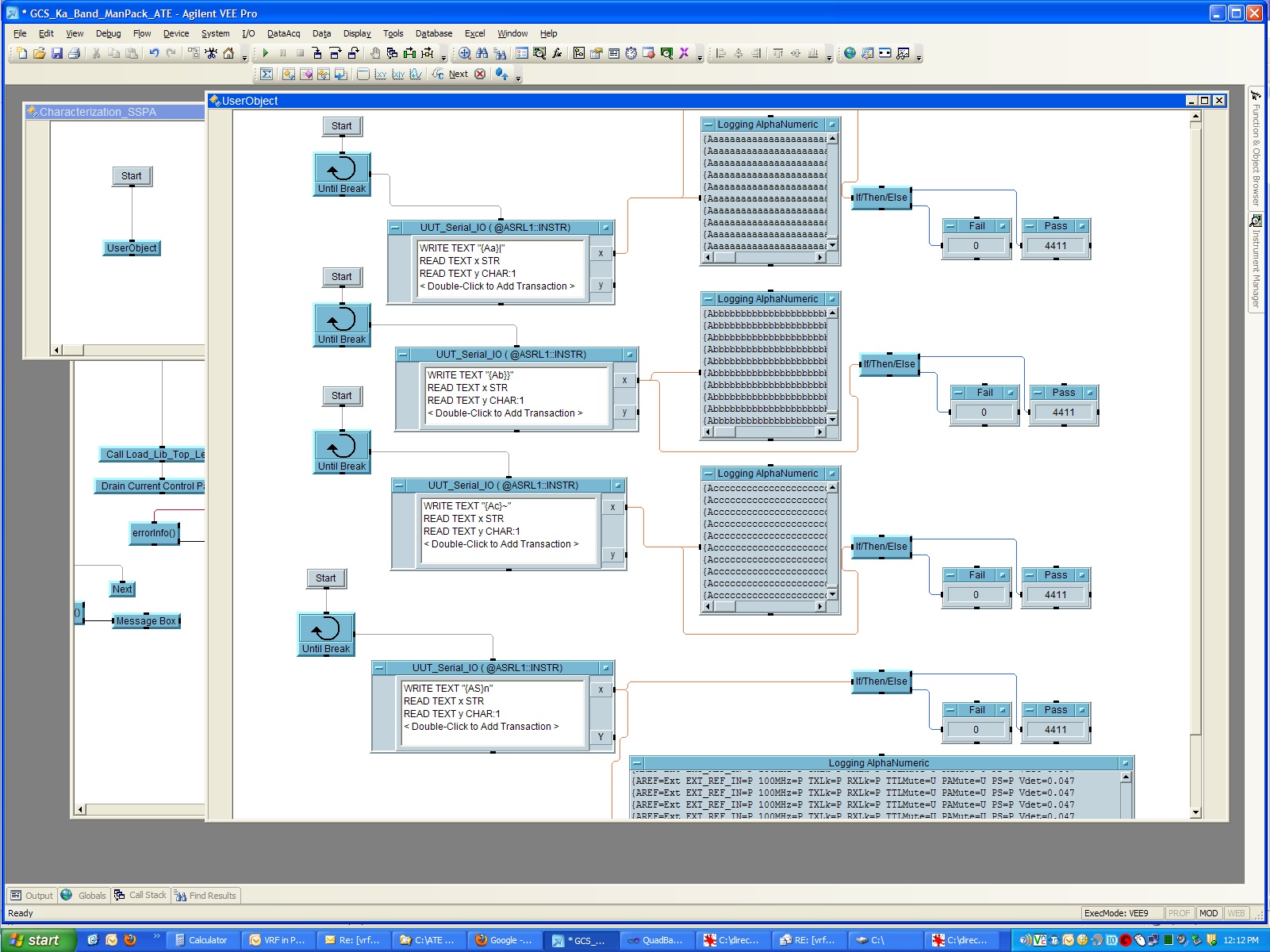Open the top Logging AlphaNumeric object menu arrow
The image size is (1270, 952).
click(x=831, y=125)
